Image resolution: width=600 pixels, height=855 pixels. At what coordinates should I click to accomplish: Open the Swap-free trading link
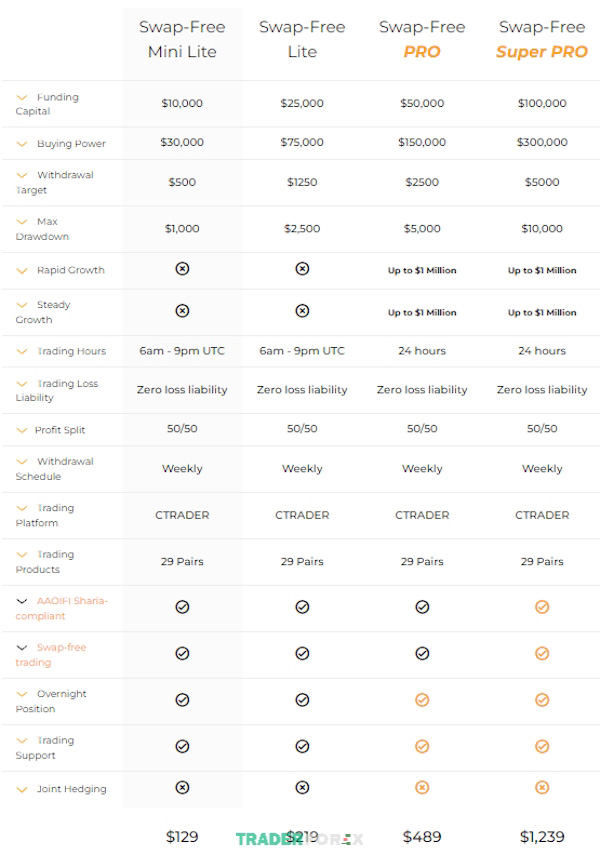coord(51,654)
